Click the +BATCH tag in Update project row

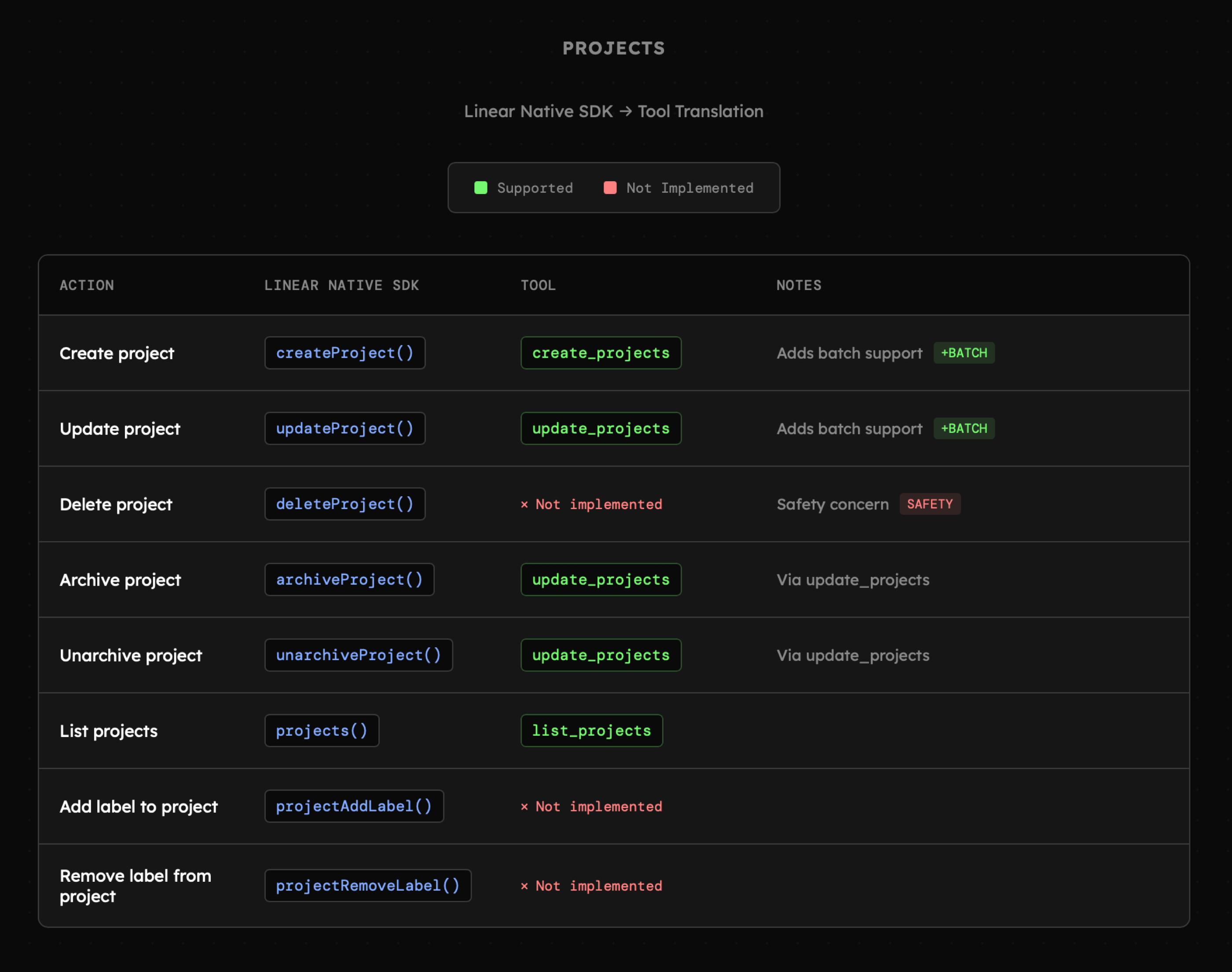click(964, 429)
